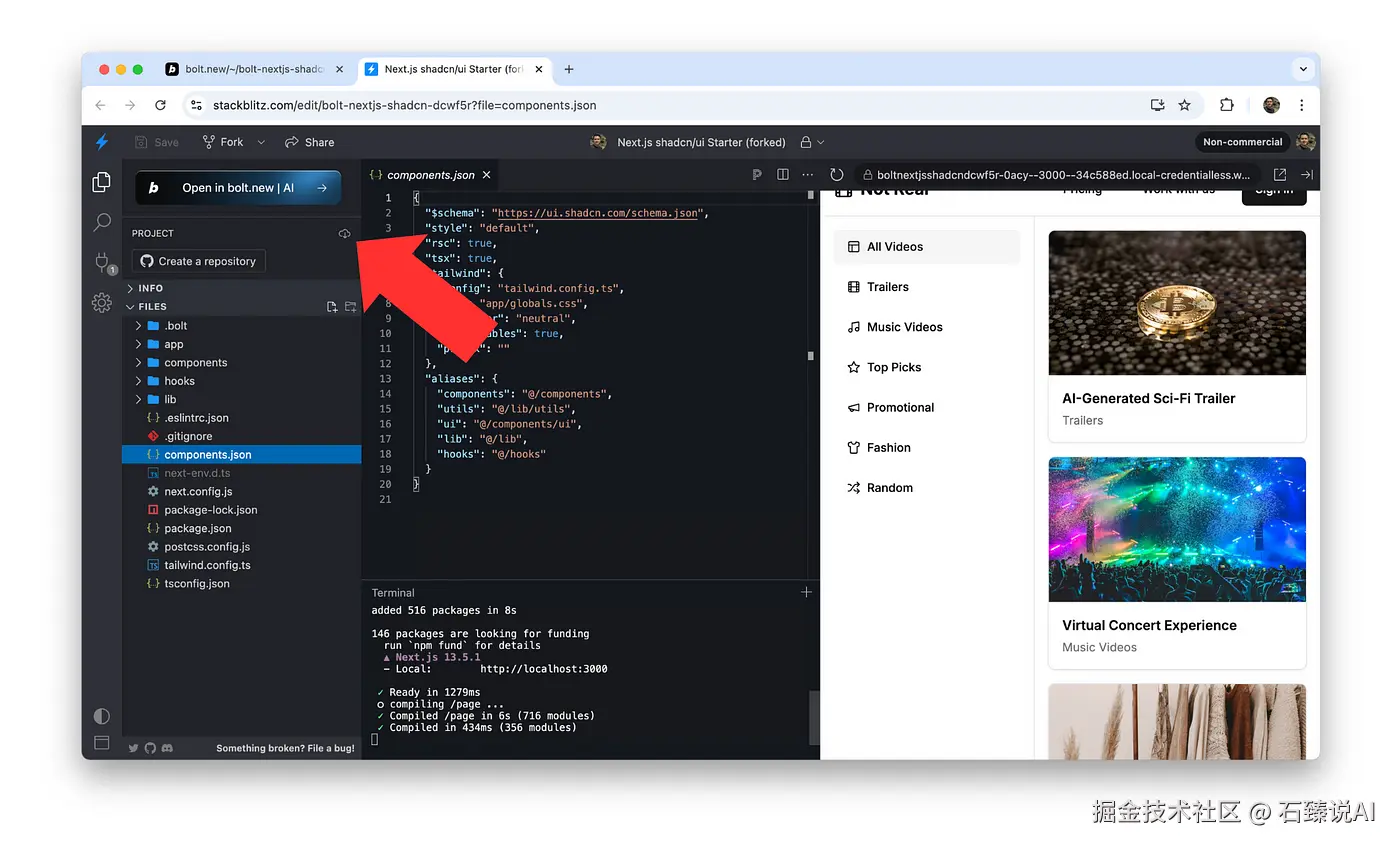Click the Something broken? File a bug link
Viewport: 1400px width, 849px height.
point(285,748)
